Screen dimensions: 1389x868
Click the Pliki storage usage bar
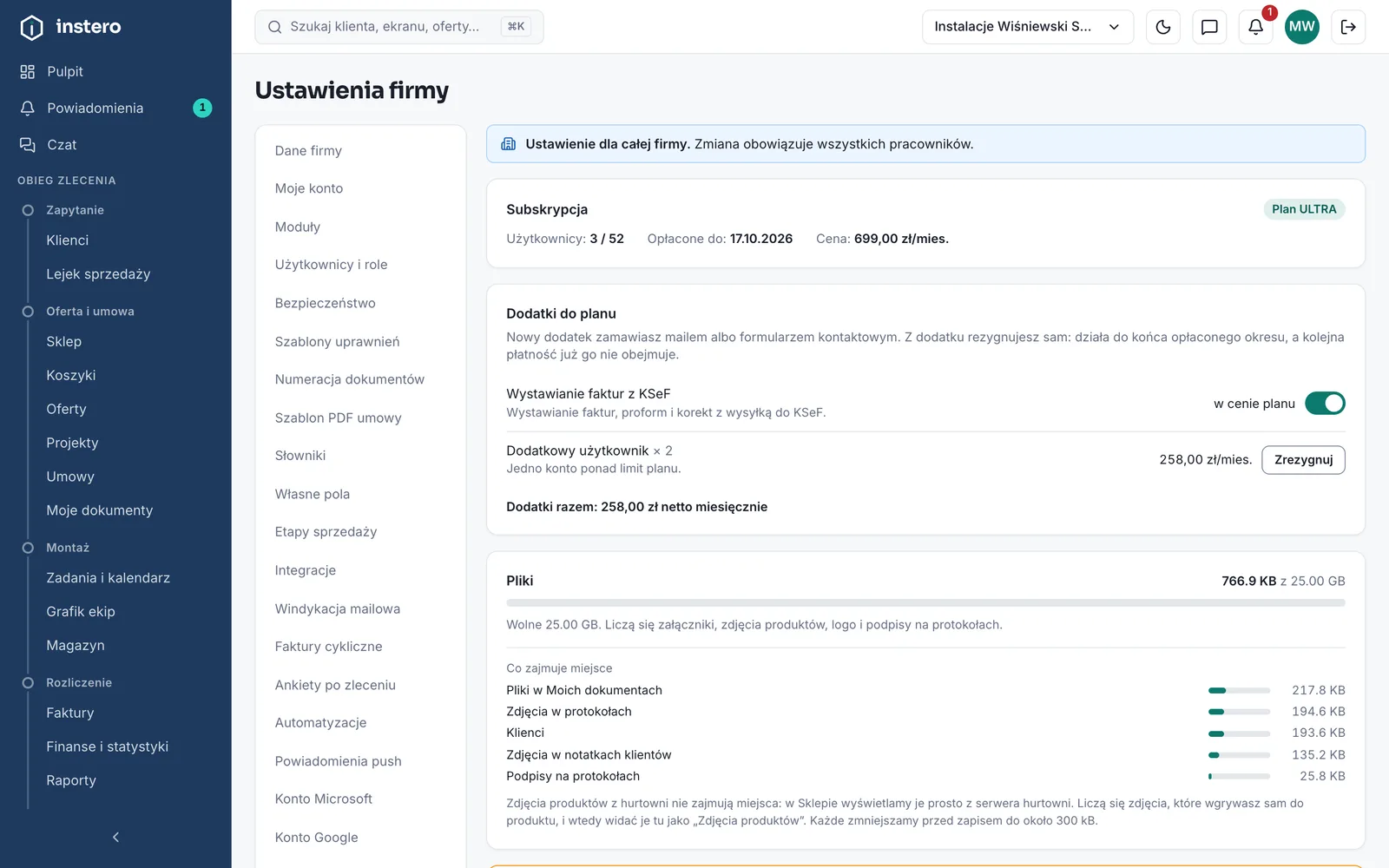(x=925, y=602)
